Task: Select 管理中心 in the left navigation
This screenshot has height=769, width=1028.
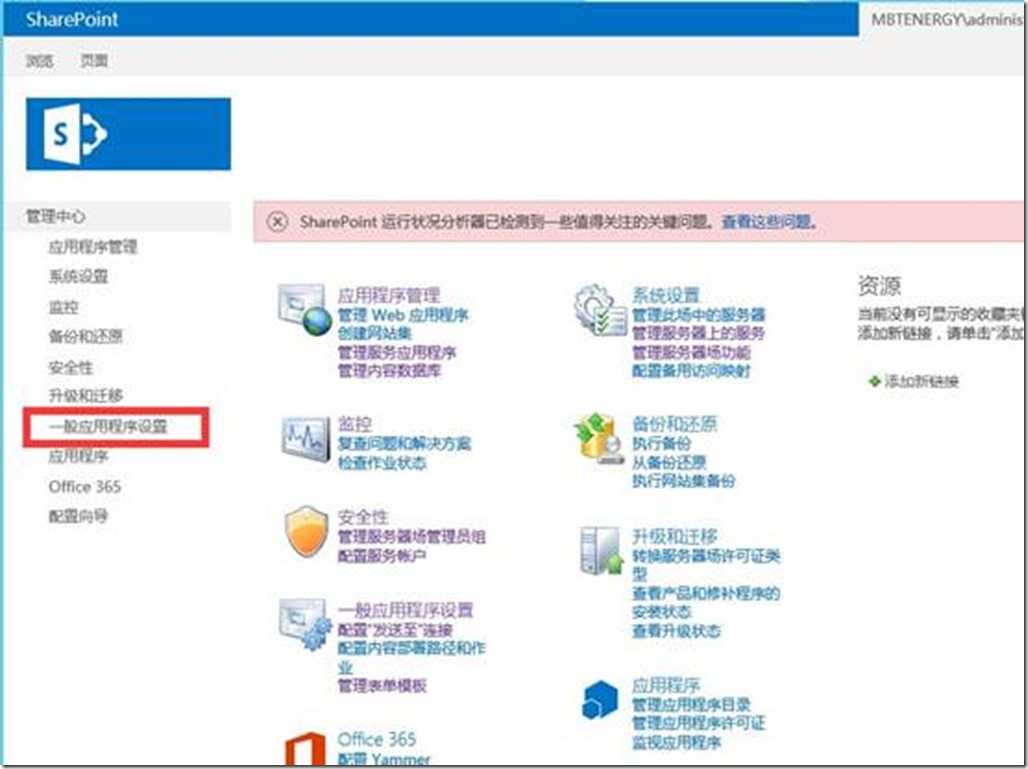Action: pos(56,216)
